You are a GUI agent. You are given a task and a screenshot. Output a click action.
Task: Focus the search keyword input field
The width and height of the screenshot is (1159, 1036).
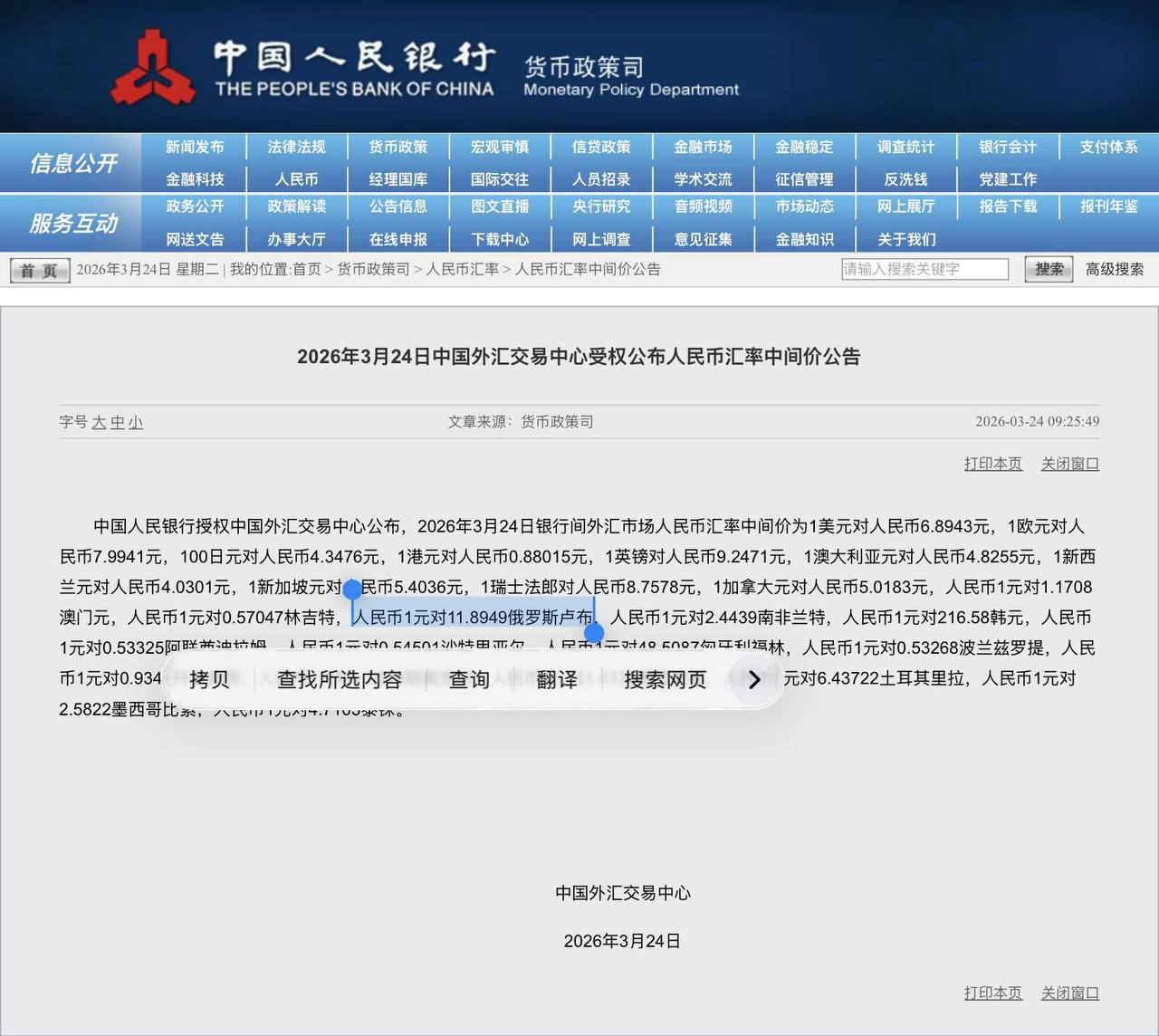[924, 269]
